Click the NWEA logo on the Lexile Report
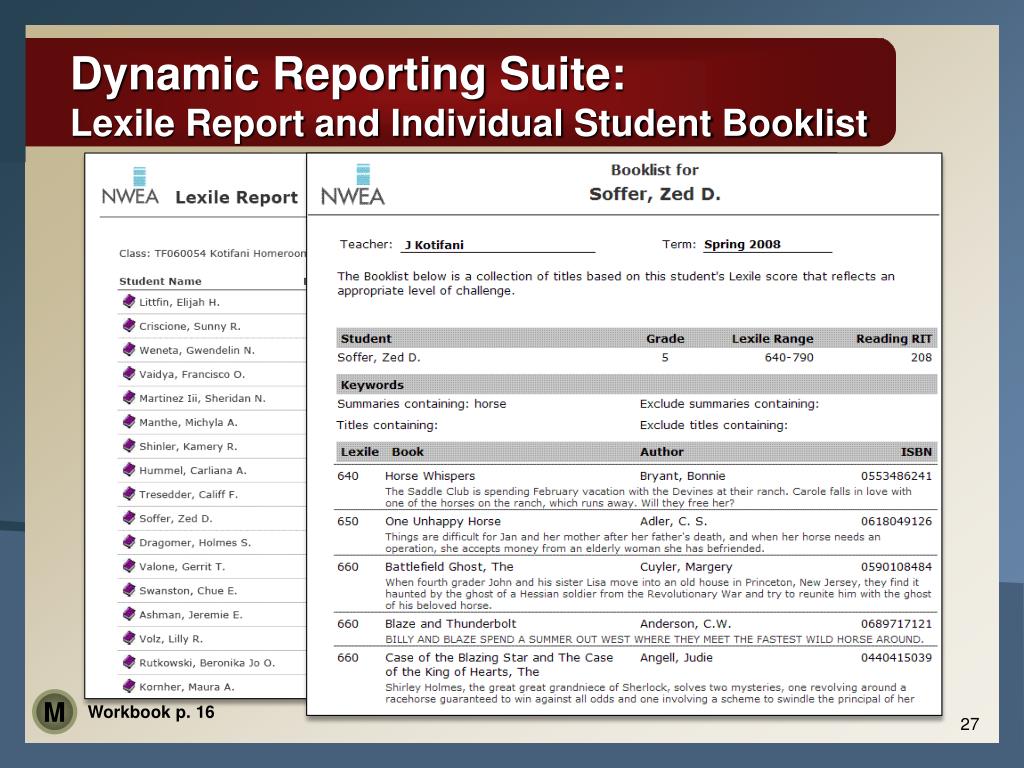Screen dimensions: 1024x768 (x=130, y=186)
